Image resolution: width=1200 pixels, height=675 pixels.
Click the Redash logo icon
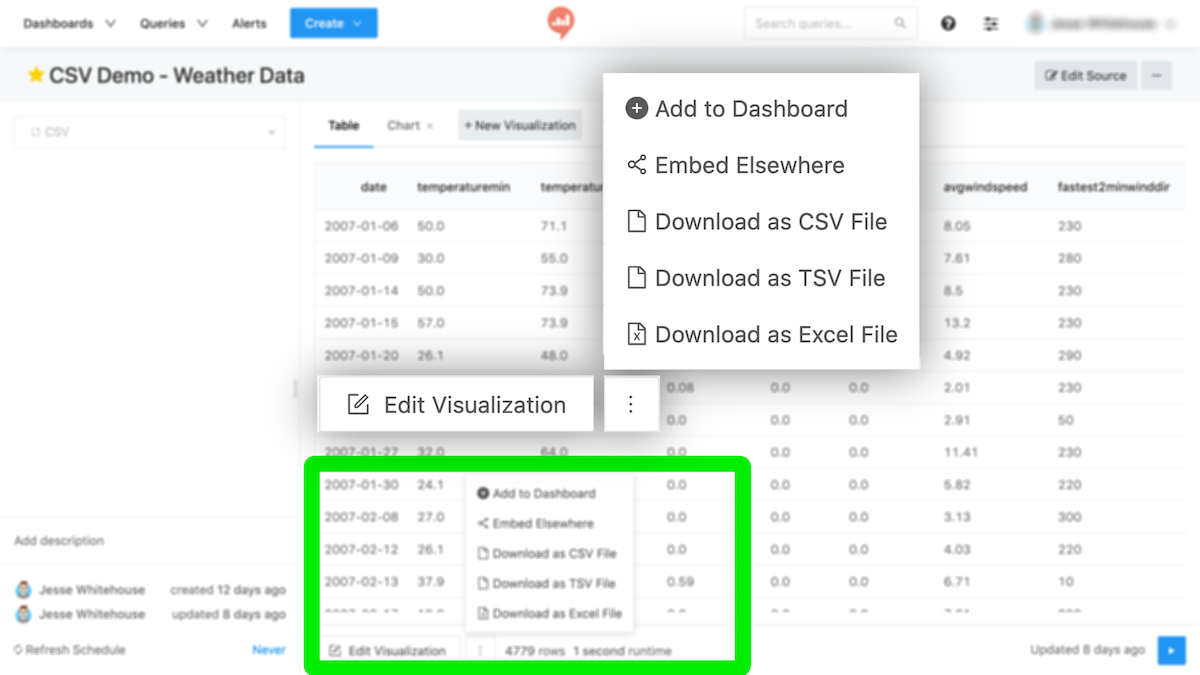tap(561, 22)
